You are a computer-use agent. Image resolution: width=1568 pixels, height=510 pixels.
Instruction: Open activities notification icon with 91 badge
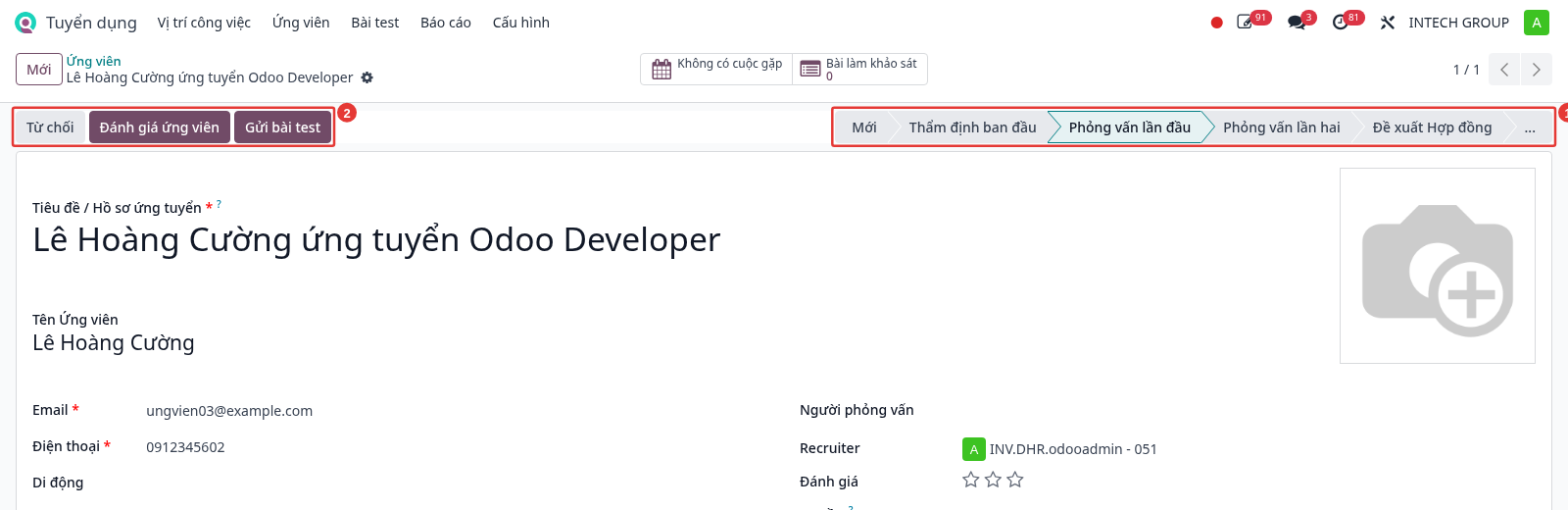(x=1246, y=23)
